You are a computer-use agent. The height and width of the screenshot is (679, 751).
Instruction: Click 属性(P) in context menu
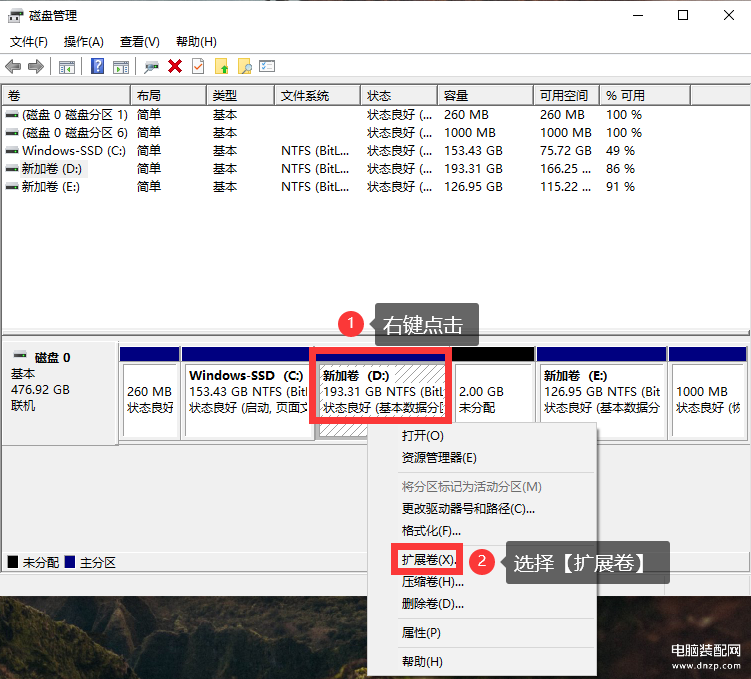[421, 633]
